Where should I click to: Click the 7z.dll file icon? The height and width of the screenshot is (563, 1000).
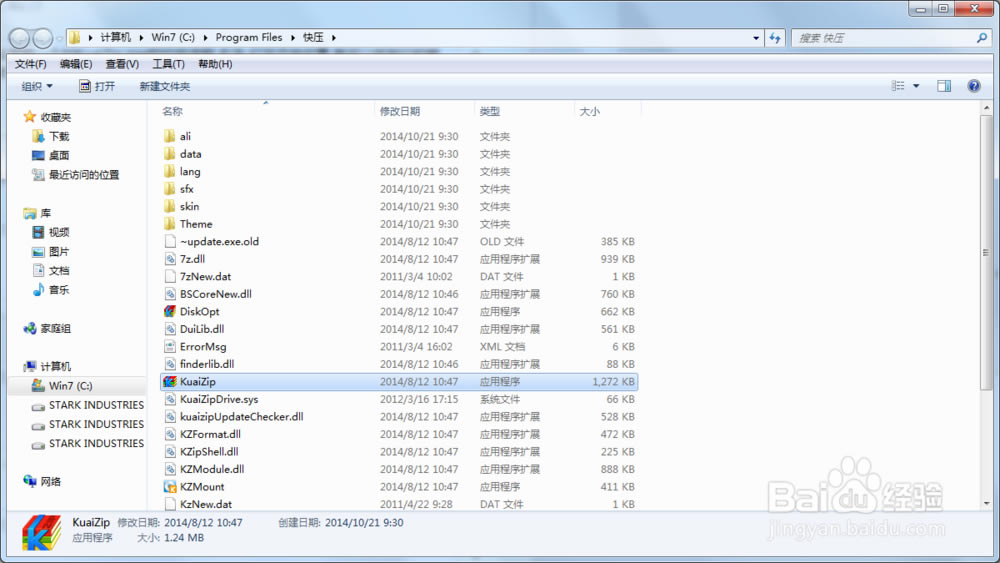point(170,259)
